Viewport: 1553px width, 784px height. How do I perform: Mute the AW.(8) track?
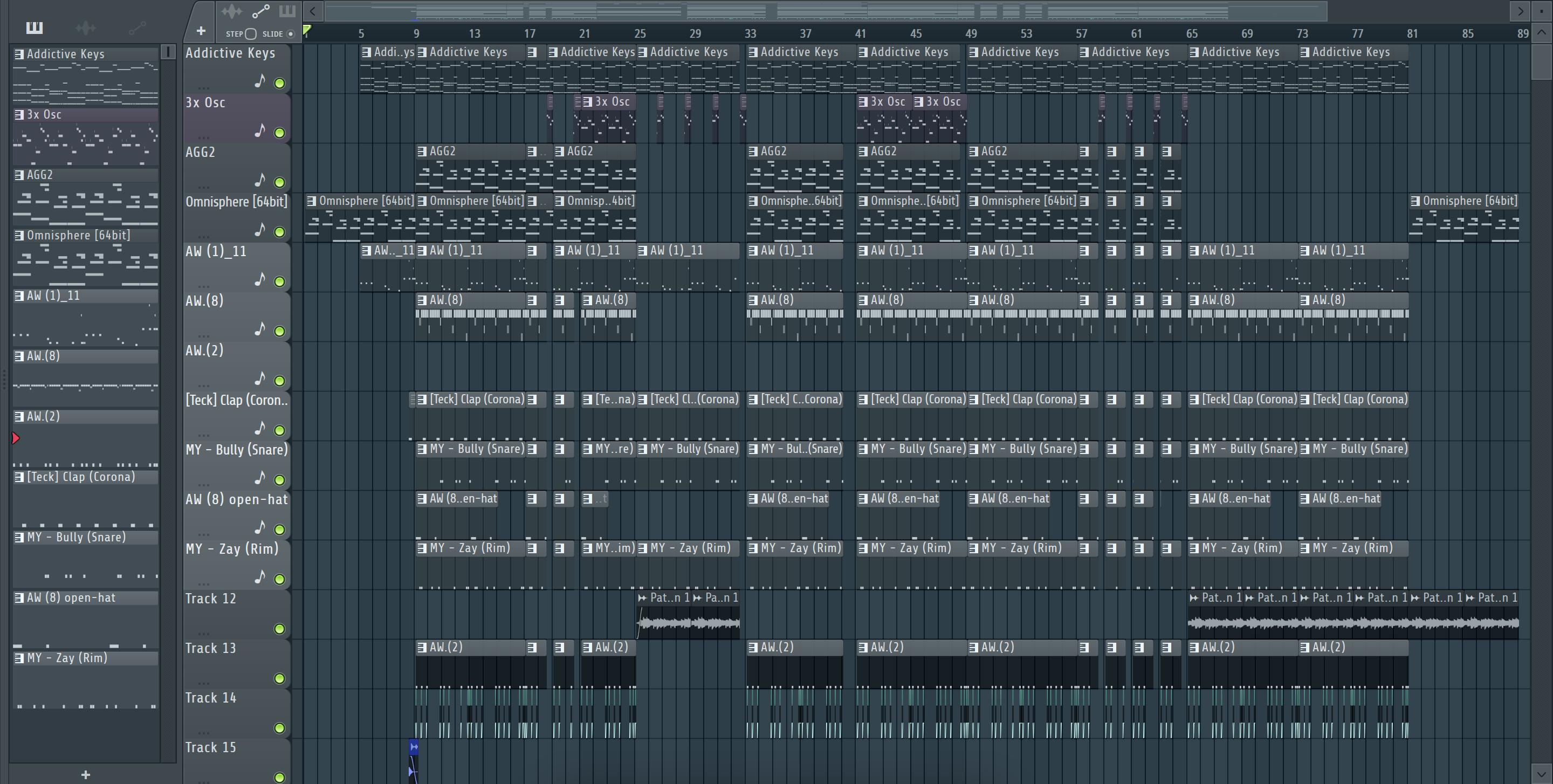coord(280,331)
